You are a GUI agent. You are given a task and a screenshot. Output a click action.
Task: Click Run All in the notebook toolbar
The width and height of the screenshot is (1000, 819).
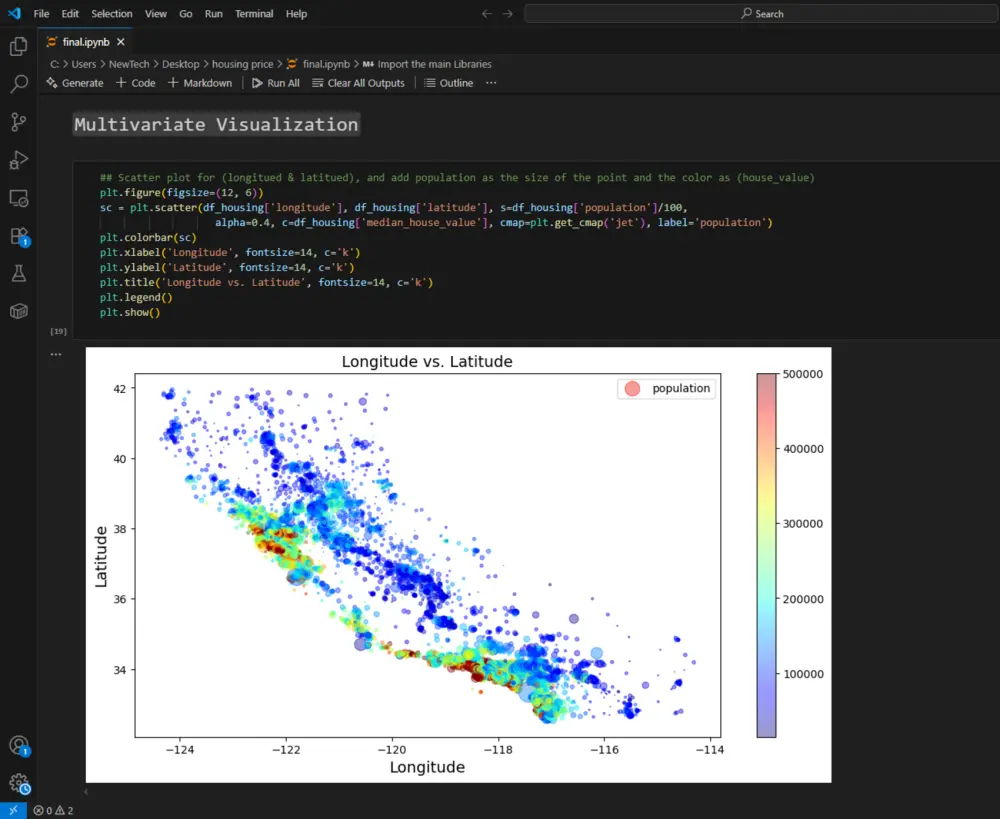tap(275, 83)
